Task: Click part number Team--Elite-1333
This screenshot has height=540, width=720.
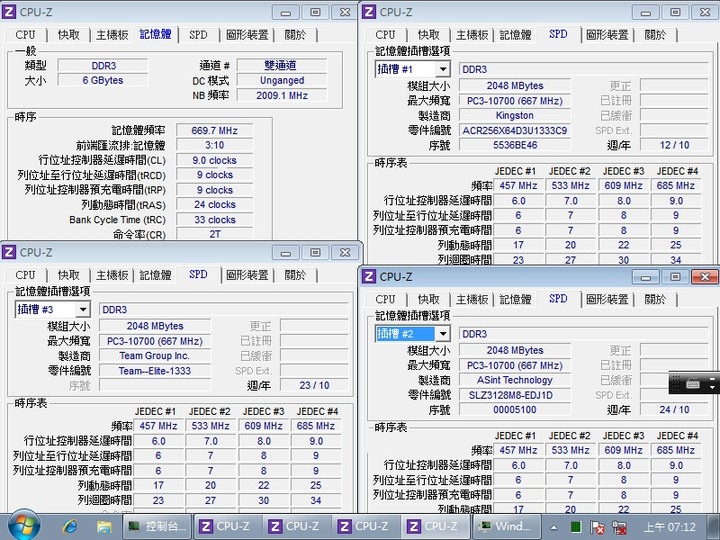Action: (x=155, y=371)
